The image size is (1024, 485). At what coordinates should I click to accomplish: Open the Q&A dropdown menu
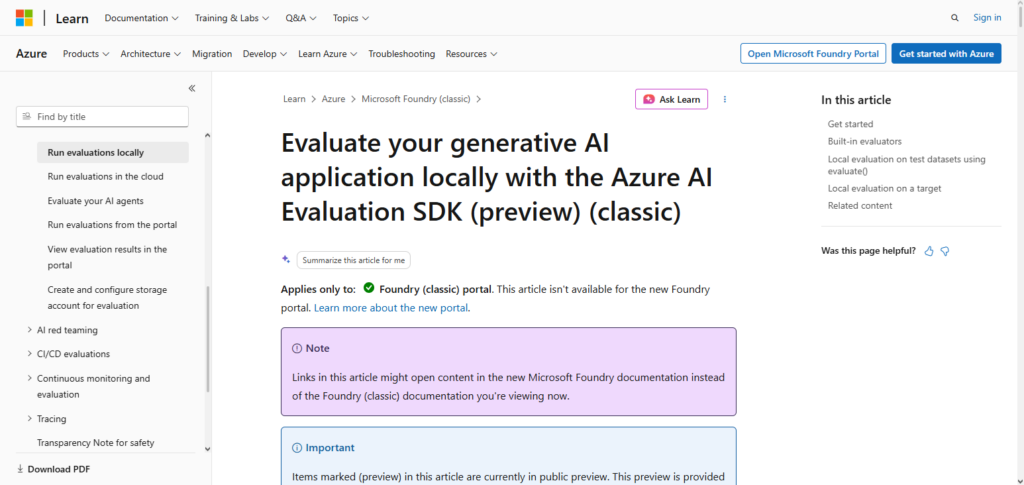coord(301,18)
